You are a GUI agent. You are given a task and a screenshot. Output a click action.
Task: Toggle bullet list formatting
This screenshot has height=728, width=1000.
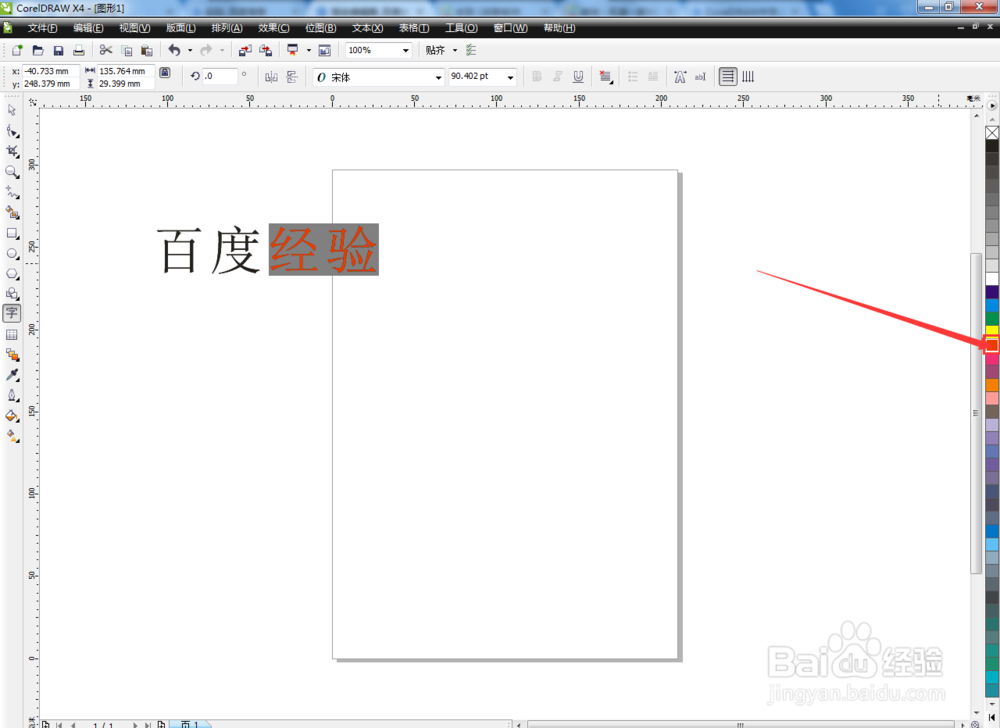[633, 76]
